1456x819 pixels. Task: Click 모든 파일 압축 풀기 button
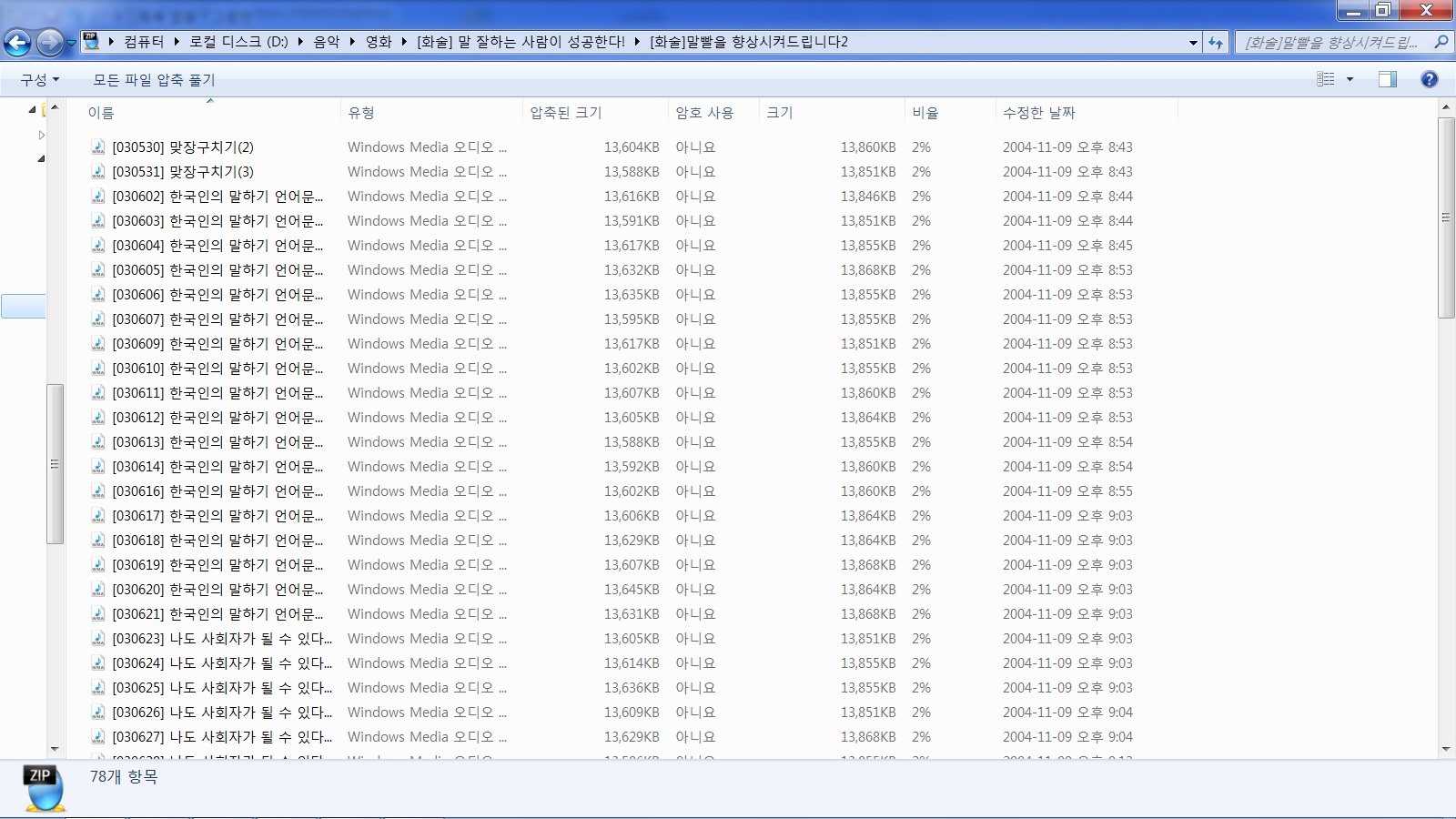(x=154, y=80)
